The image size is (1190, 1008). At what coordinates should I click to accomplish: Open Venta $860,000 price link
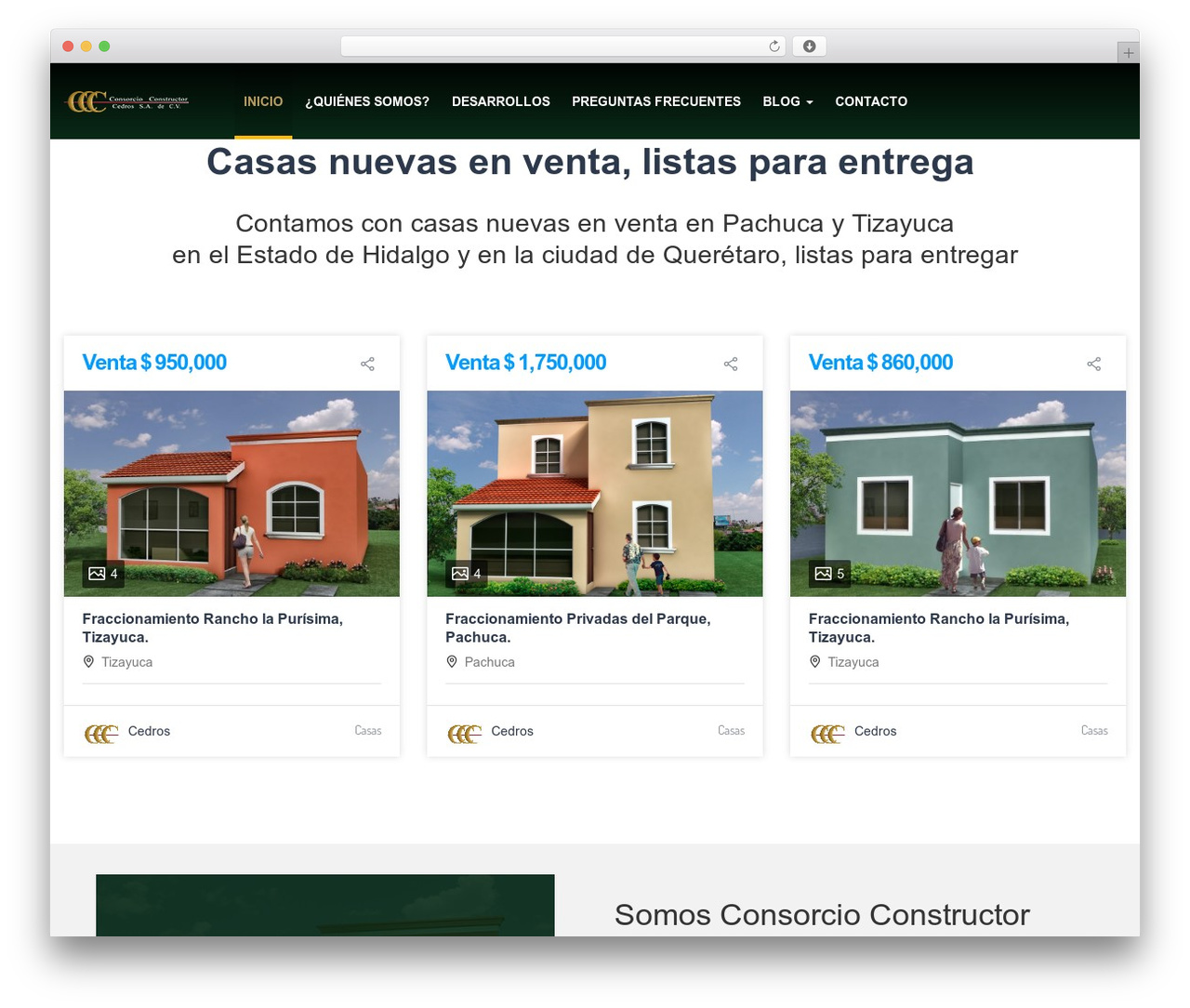881,363
